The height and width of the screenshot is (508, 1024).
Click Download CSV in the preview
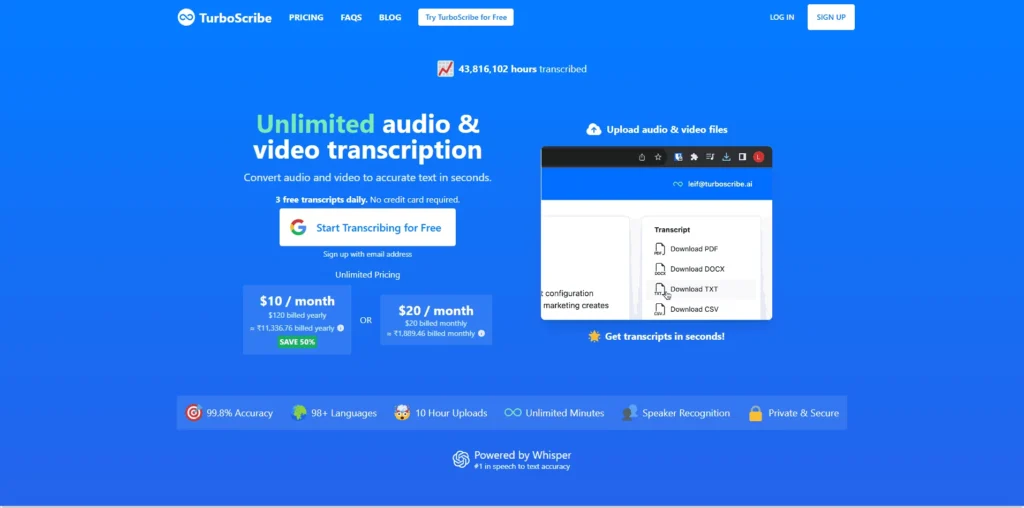[694, 310]
